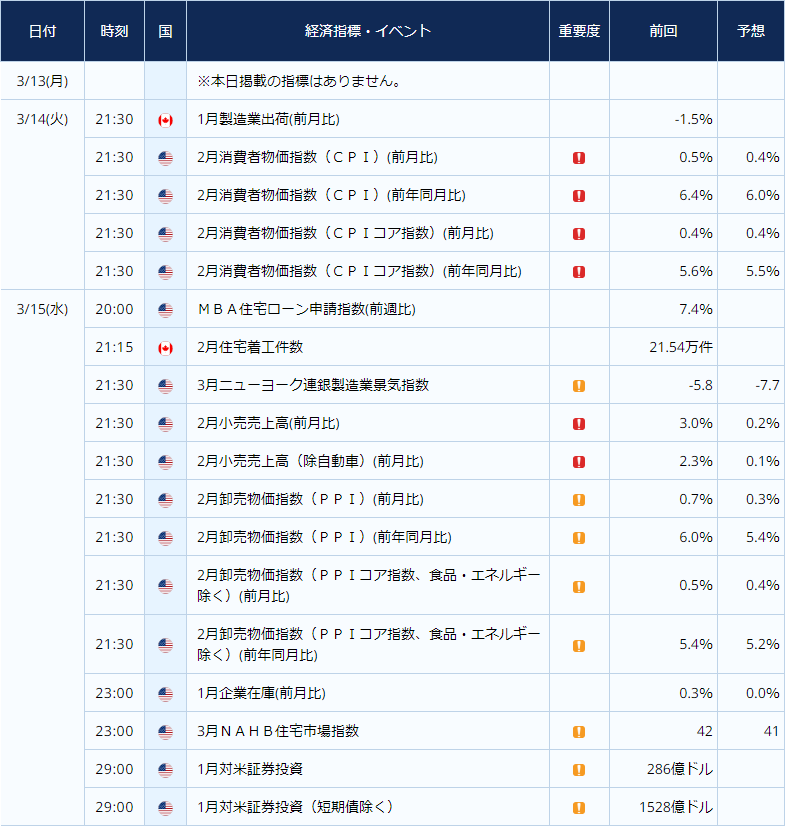The width and height of the screenshot is (785, 826).
Task: Click the 2月住宅着工件数 indicator
Action: click(x=250, y=347)
